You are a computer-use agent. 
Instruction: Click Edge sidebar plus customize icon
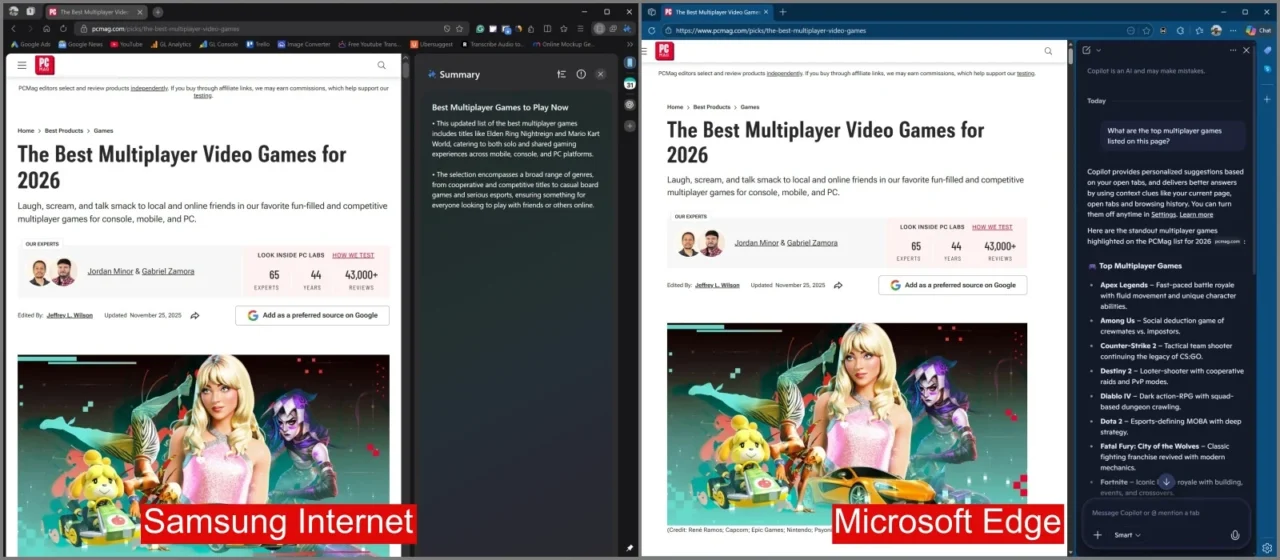[1266, 100]
